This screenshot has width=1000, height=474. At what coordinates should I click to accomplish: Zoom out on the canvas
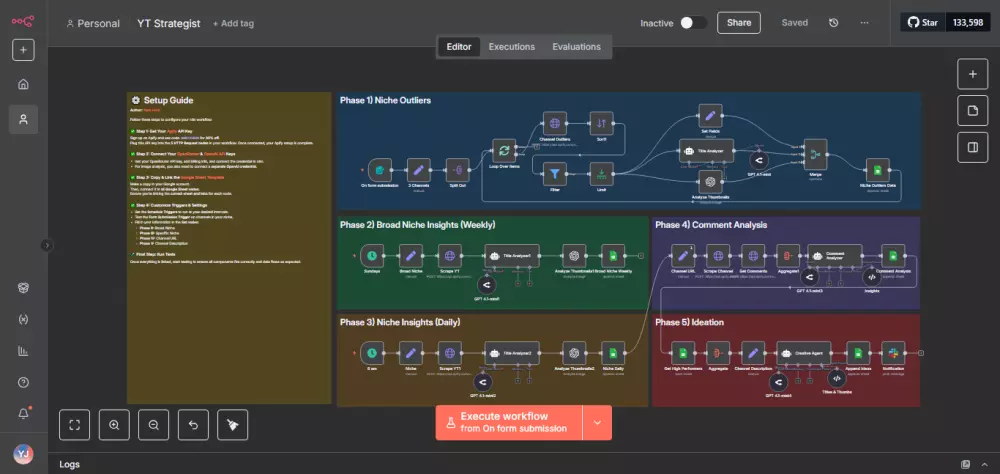(154, 425)
